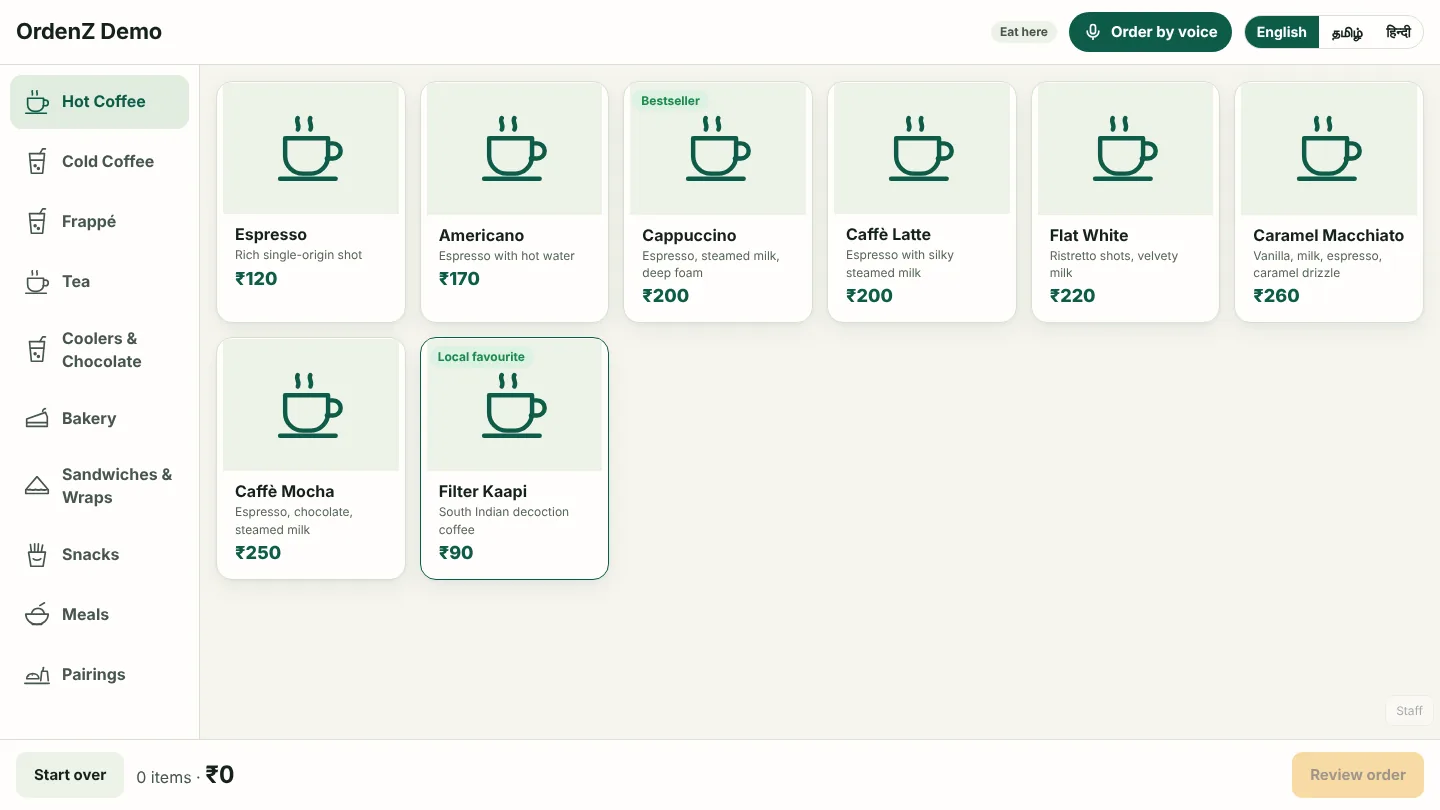Image resolution: width=1440 pixels, height=810 pixels.
Task: Click the Filter Kaapi cup image
Action: pyautogui.click(x=515, y=405)
